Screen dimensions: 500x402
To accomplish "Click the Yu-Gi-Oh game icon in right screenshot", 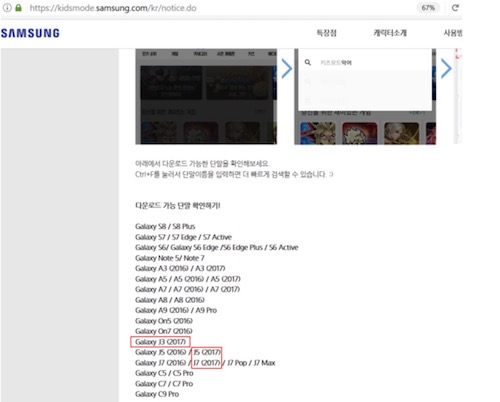I will (x=318, y=133).
